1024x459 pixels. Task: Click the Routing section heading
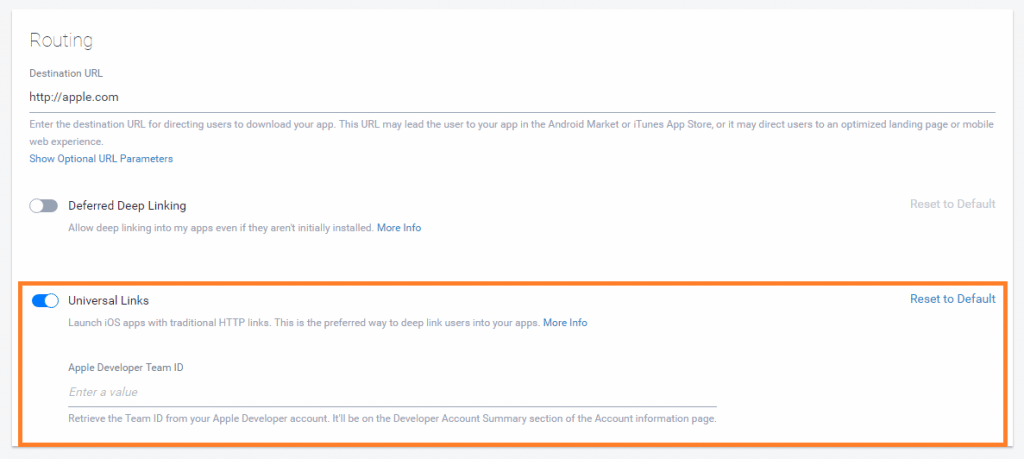click(x=61, y=41)
